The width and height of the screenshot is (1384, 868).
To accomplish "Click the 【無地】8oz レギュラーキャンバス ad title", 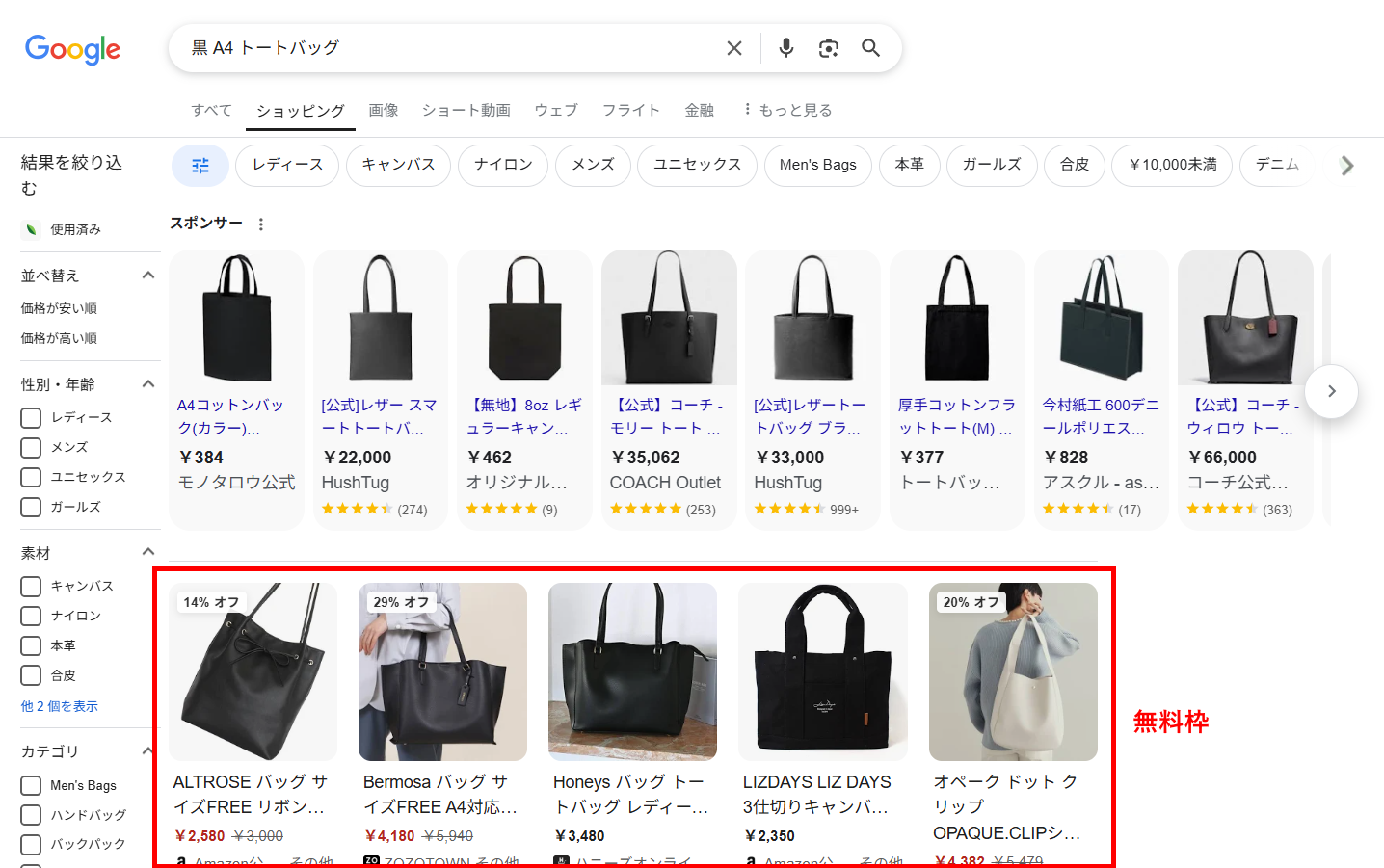I will [x=524, y=416].
